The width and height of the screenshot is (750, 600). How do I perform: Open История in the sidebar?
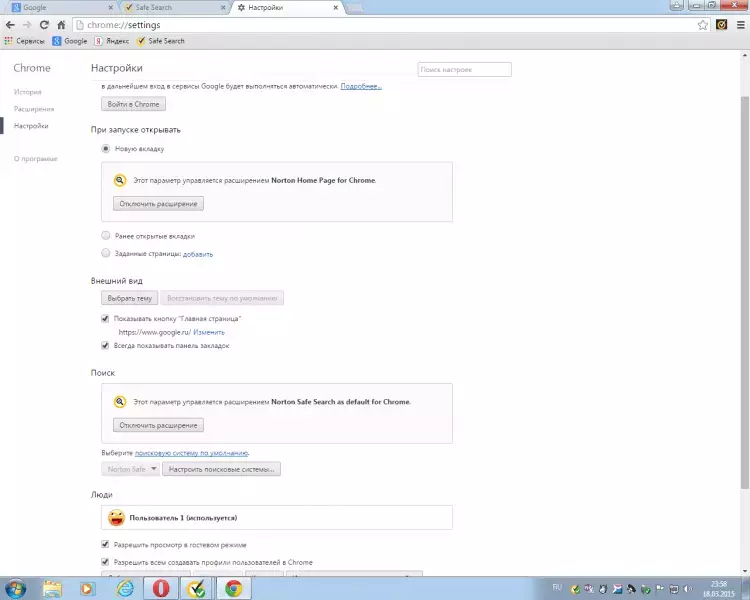click(28, 92)
